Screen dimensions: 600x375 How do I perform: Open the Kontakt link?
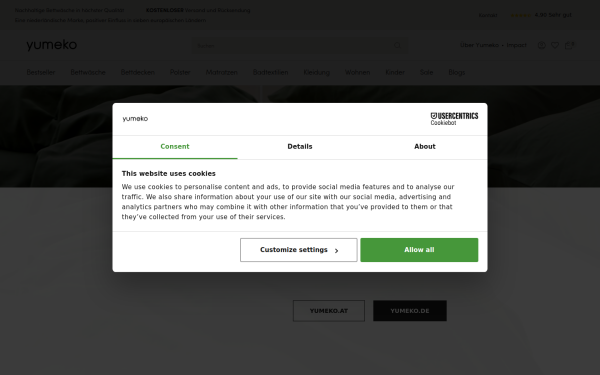(488, 15)
